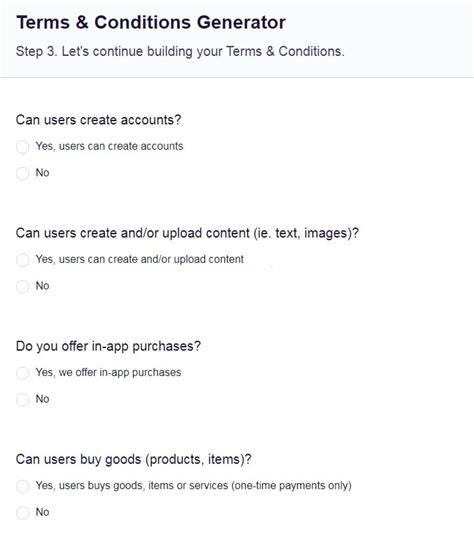Image resolution: width=474 pixels, height=541 pixels.
Task: Click the 'Can users create and/or upload content' heading
Action: click(187, 233)
